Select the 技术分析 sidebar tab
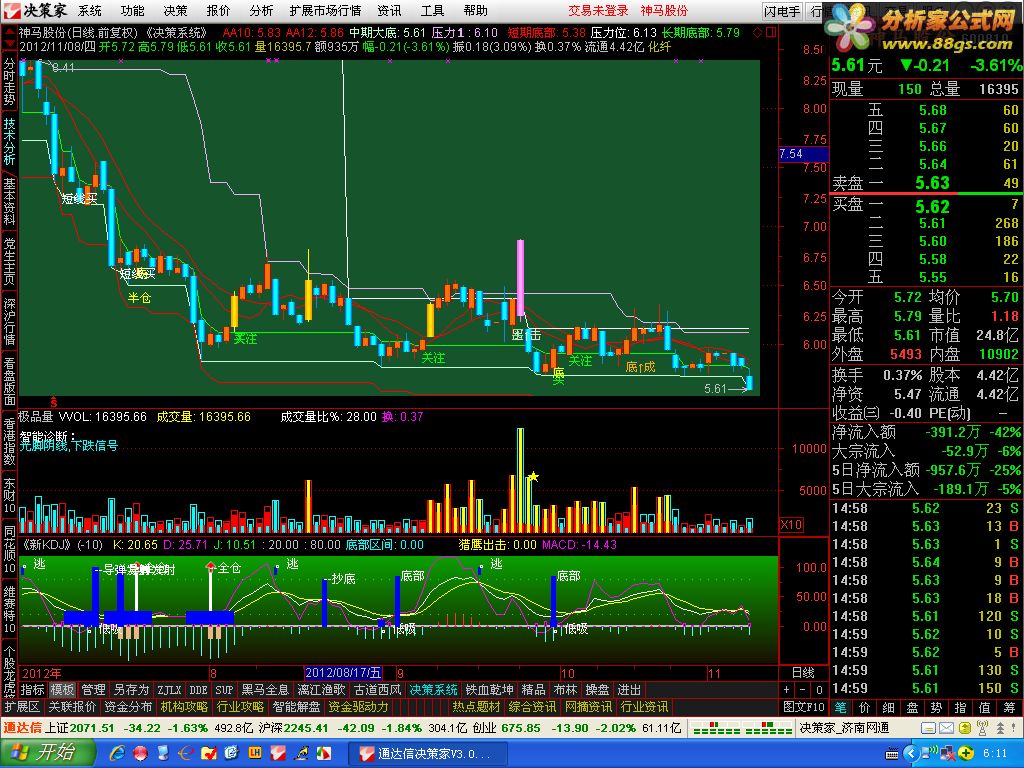The height and width of the screenshot is (768, 1024). [x=9, y=141]
